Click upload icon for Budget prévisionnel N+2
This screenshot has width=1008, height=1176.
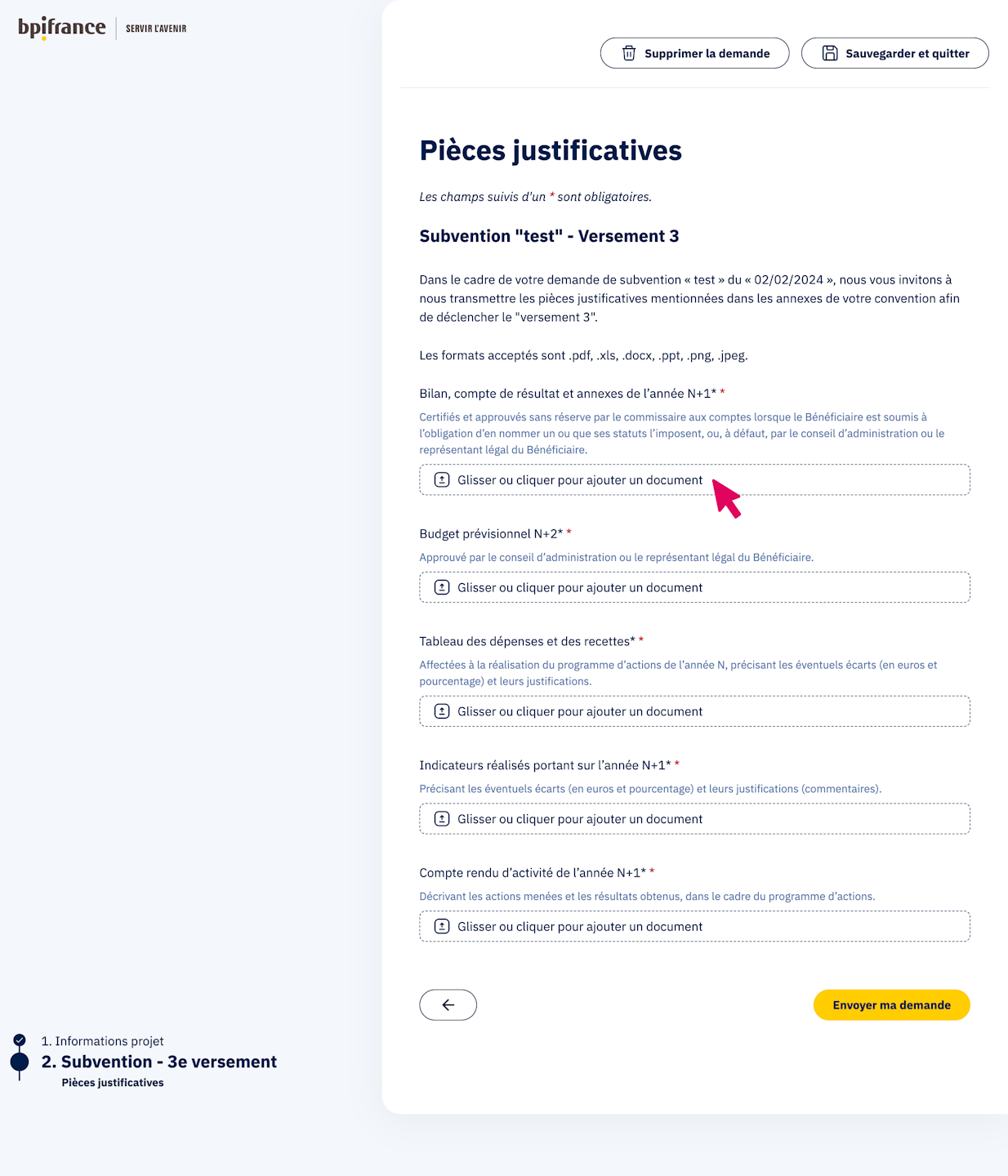(442, 587)
